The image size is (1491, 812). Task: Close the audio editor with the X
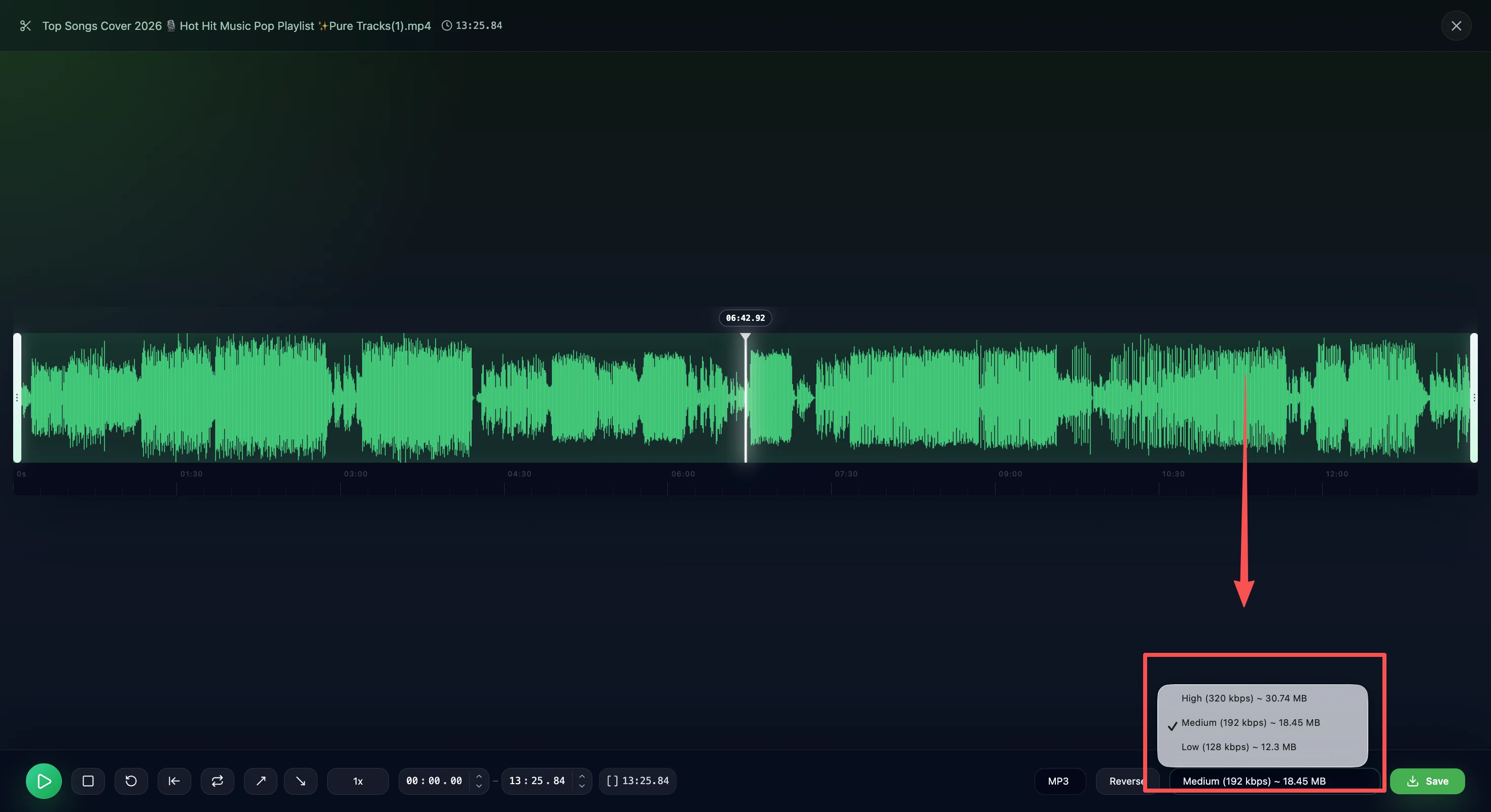point(1457,25)
